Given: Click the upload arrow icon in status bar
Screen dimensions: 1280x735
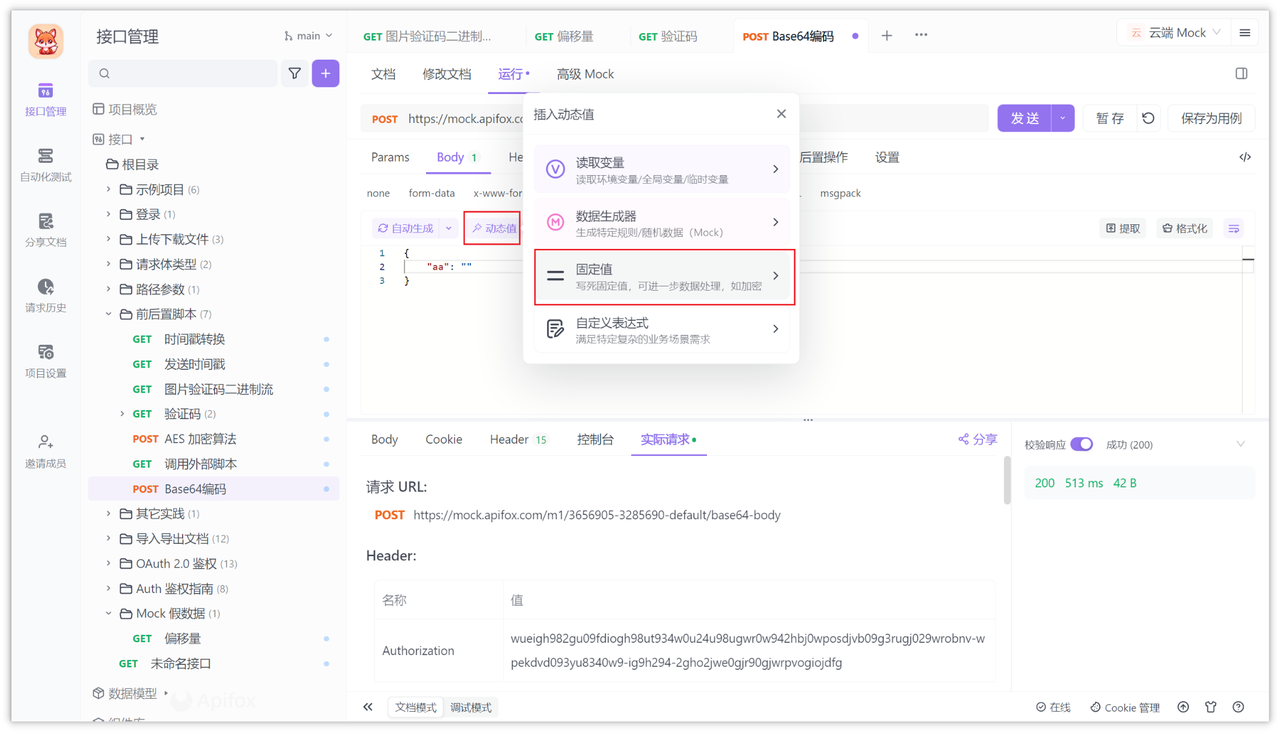Looking at the screenshot, I should point(1183,707).
